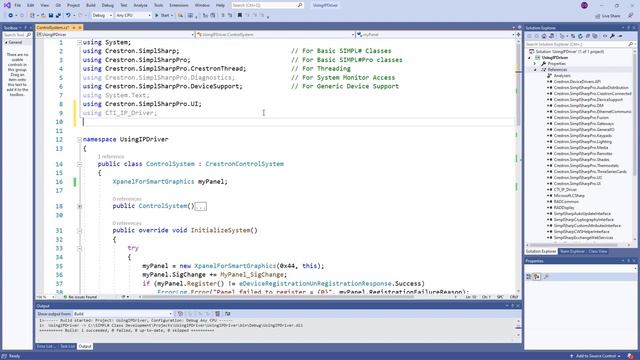Click Categorized icon in Properties panel
The height and width of the screenshot is (360, 640).
(x=529, y=277)
